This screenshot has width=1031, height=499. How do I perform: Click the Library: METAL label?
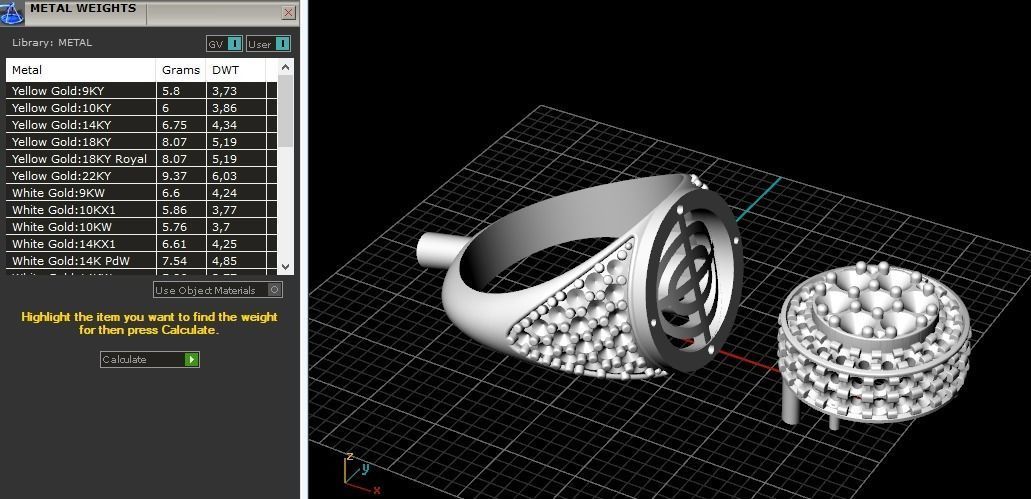[x=52, y=43]
